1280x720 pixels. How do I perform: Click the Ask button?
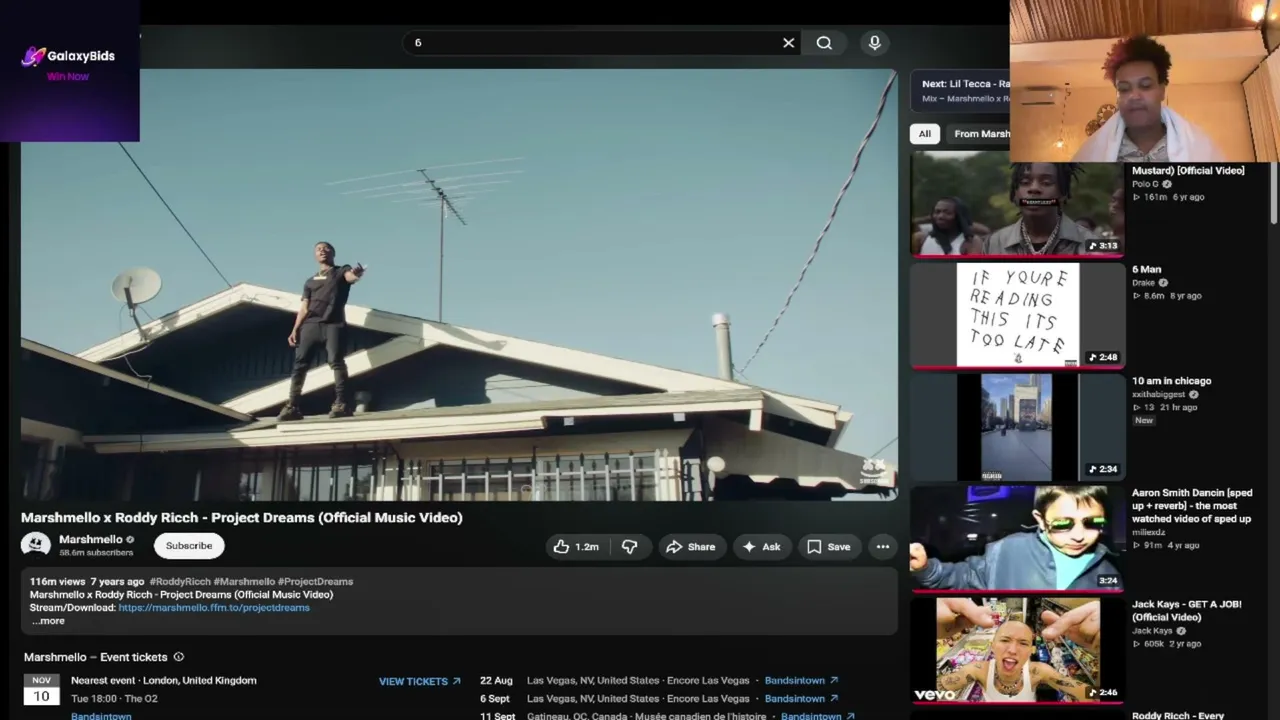coord(762,547)
